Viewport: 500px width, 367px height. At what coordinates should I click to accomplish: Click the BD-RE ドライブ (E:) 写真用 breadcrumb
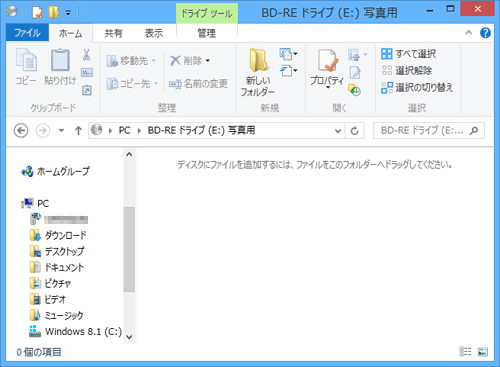201,130
